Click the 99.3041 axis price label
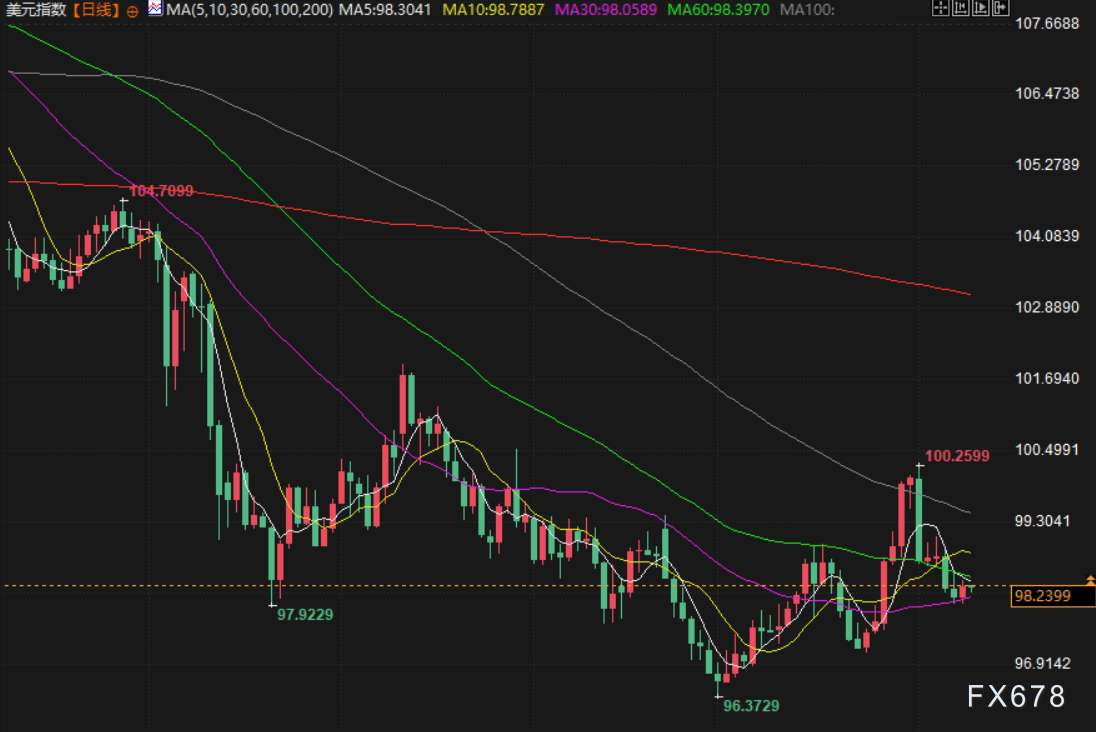The width and height of the screenshot is (1096, 732). [1042, 521]
